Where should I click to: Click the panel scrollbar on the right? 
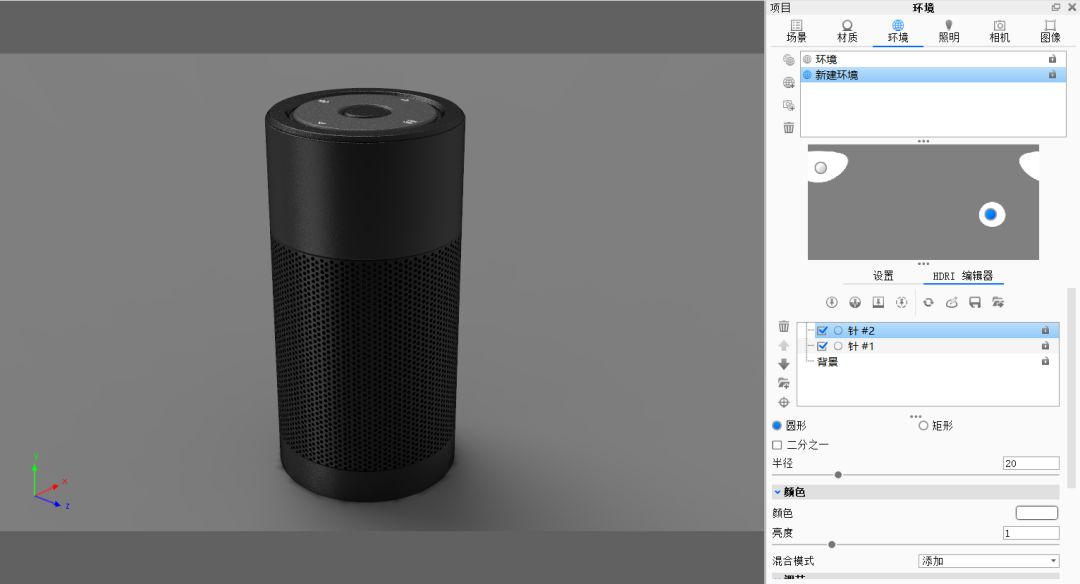1071,388
